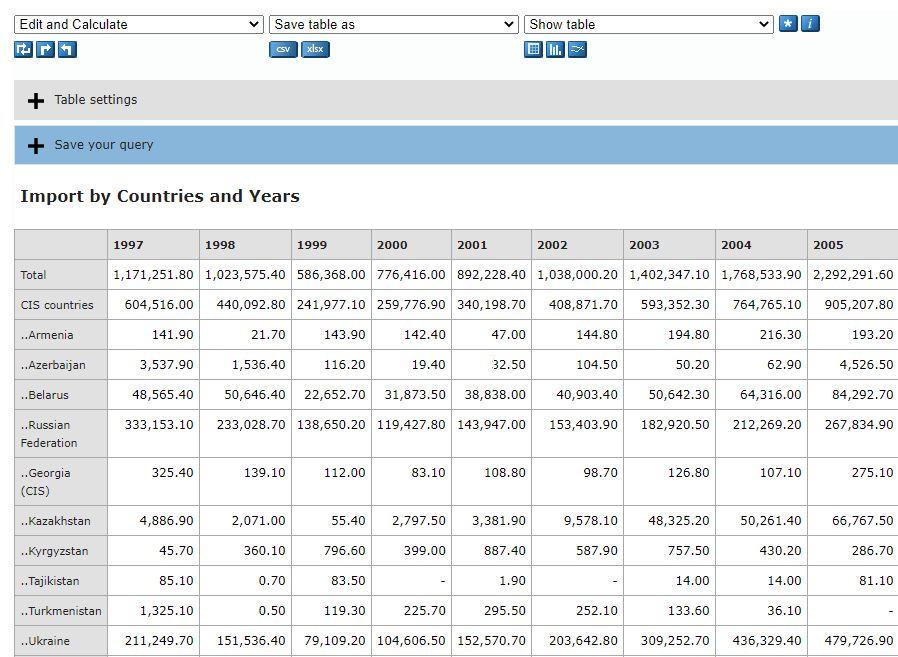Image resolution: width=898 pixels, height=657 pixels.
Task: Click the rotate table counter-clockwise icon
Action: click(67, 50)
